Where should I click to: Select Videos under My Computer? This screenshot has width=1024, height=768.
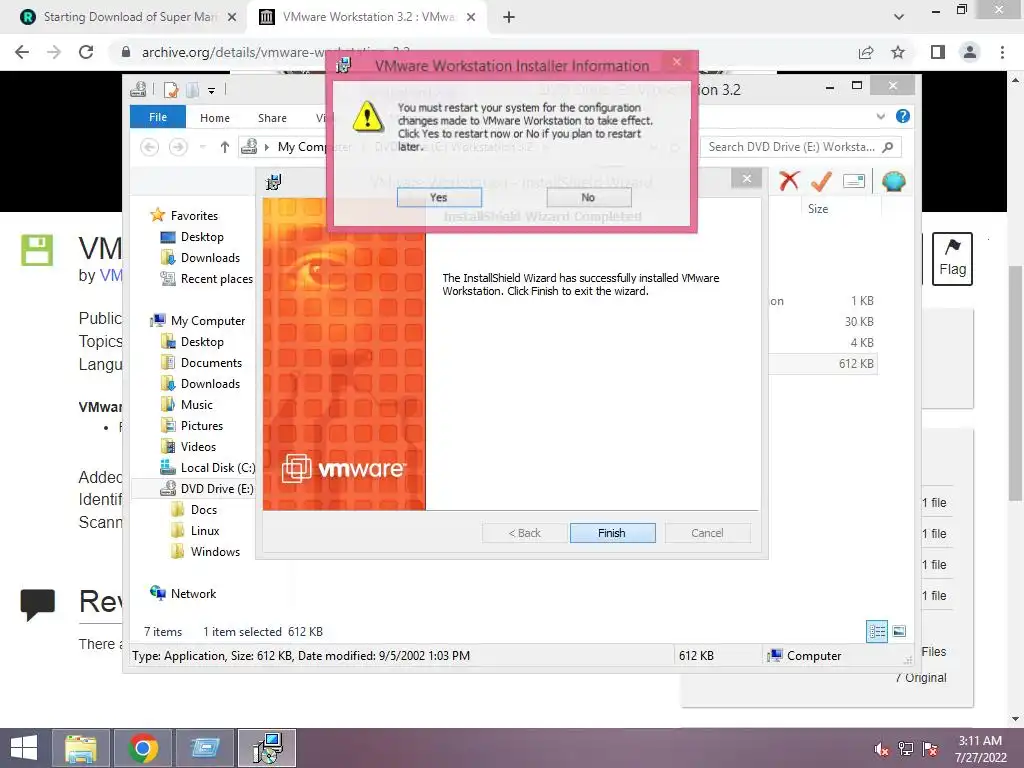[x=198, y=447]
